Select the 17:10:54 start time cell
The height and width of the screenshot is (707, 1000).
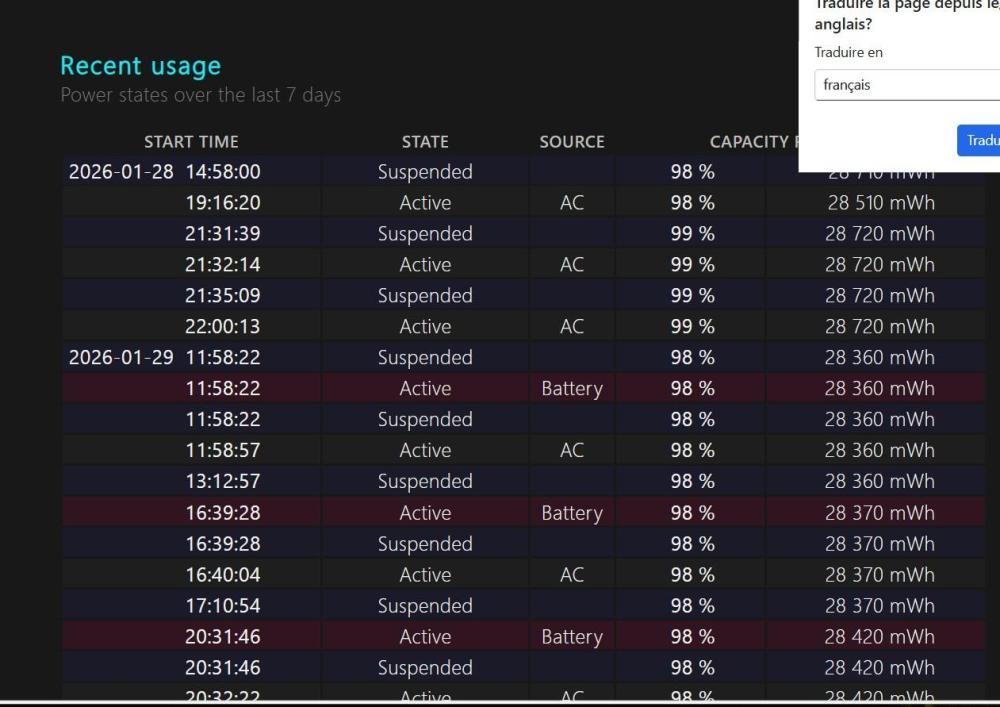[x=222, y=606]
